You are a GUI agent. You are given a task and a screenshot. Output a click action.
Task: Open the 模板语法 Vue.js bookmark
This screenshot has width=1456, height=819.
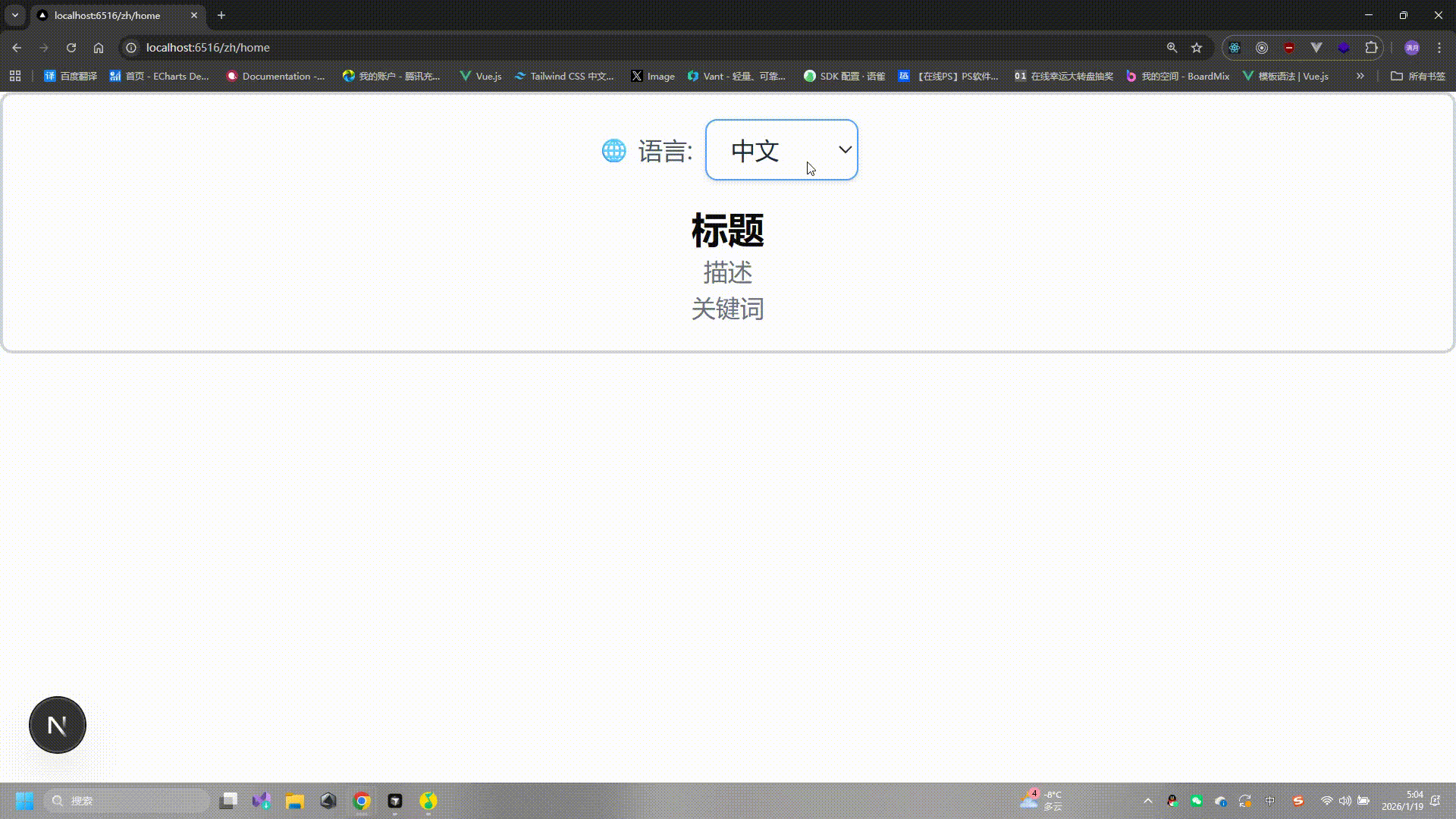point(1286,76)
